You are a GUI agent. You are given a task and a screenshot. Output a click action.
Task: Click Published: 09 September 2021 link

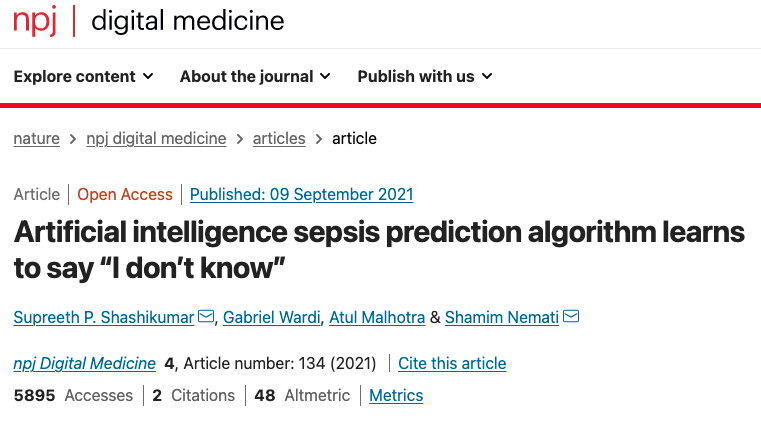pos(301,195)
